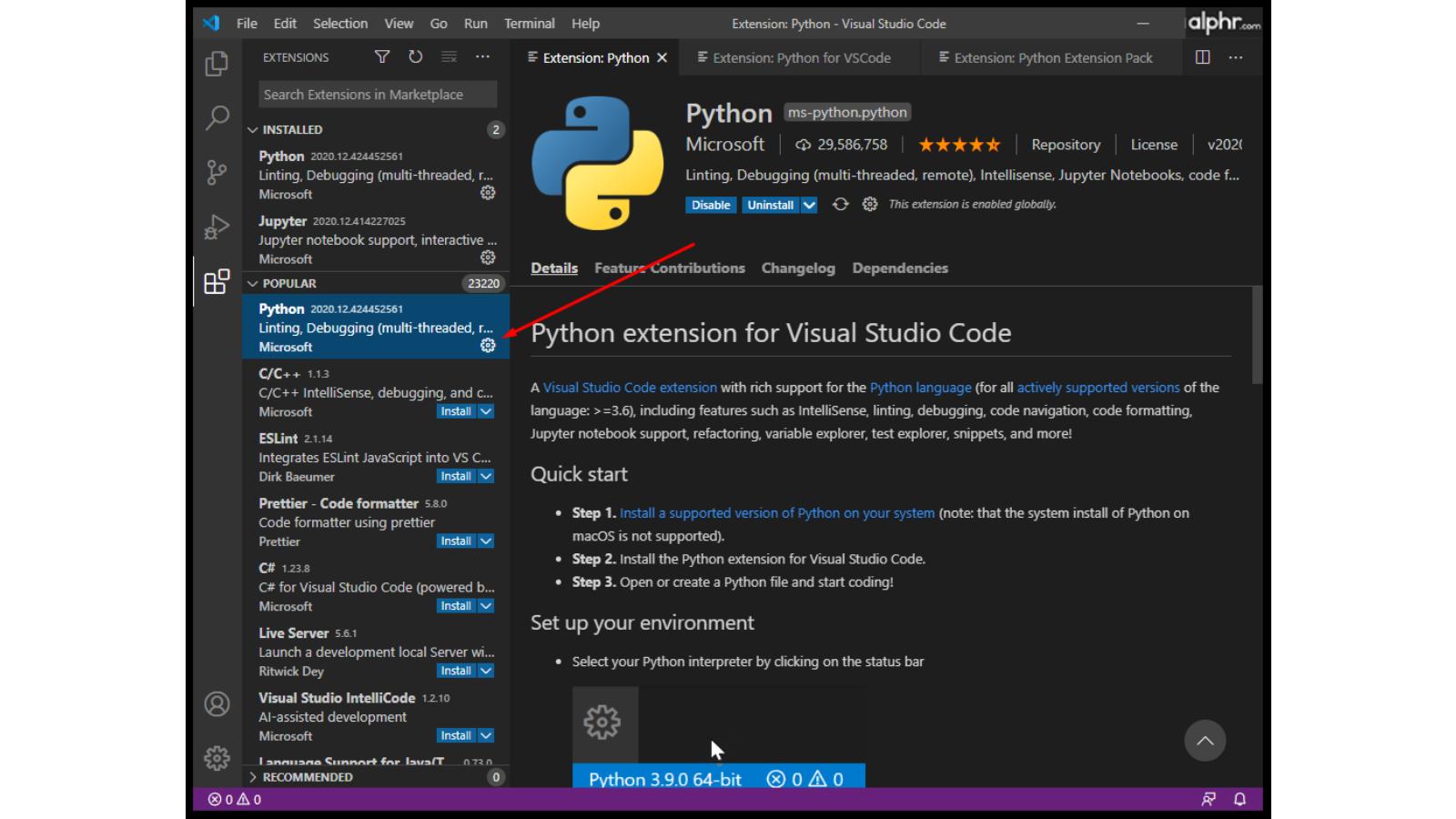Click the filter extensions funnel icon

click(x=382, y=57)
